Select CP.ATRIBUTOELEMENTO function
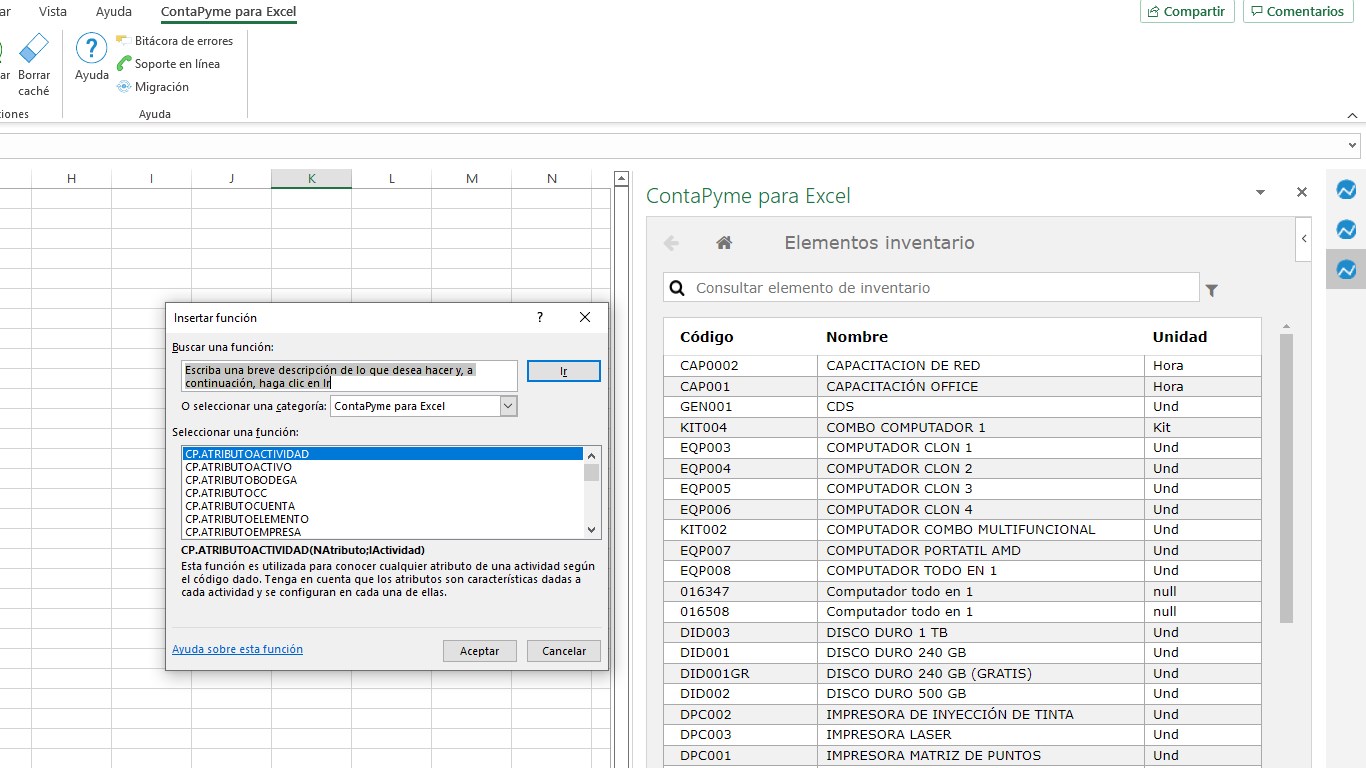This screenshot has height=768, width=1366. 381,519
